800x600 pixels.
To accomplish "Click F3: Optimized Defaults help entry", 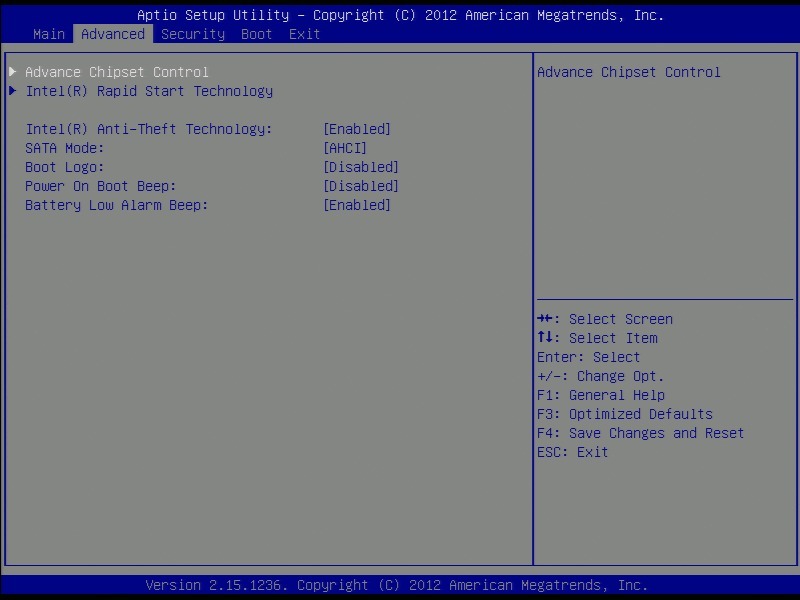I will coord(625,414).
